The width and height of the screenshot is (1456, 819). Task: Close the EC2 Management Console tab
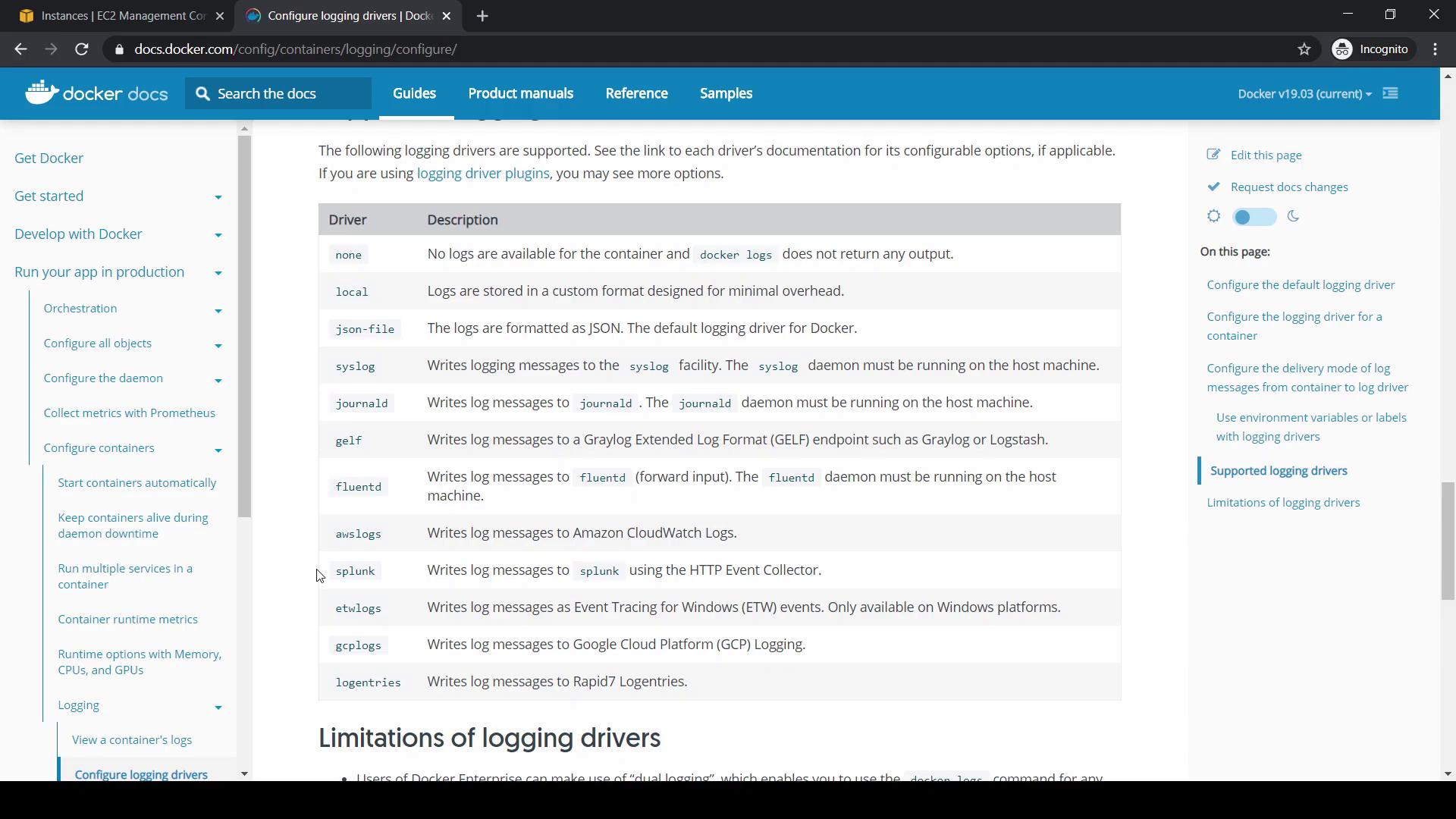(220, 16)
